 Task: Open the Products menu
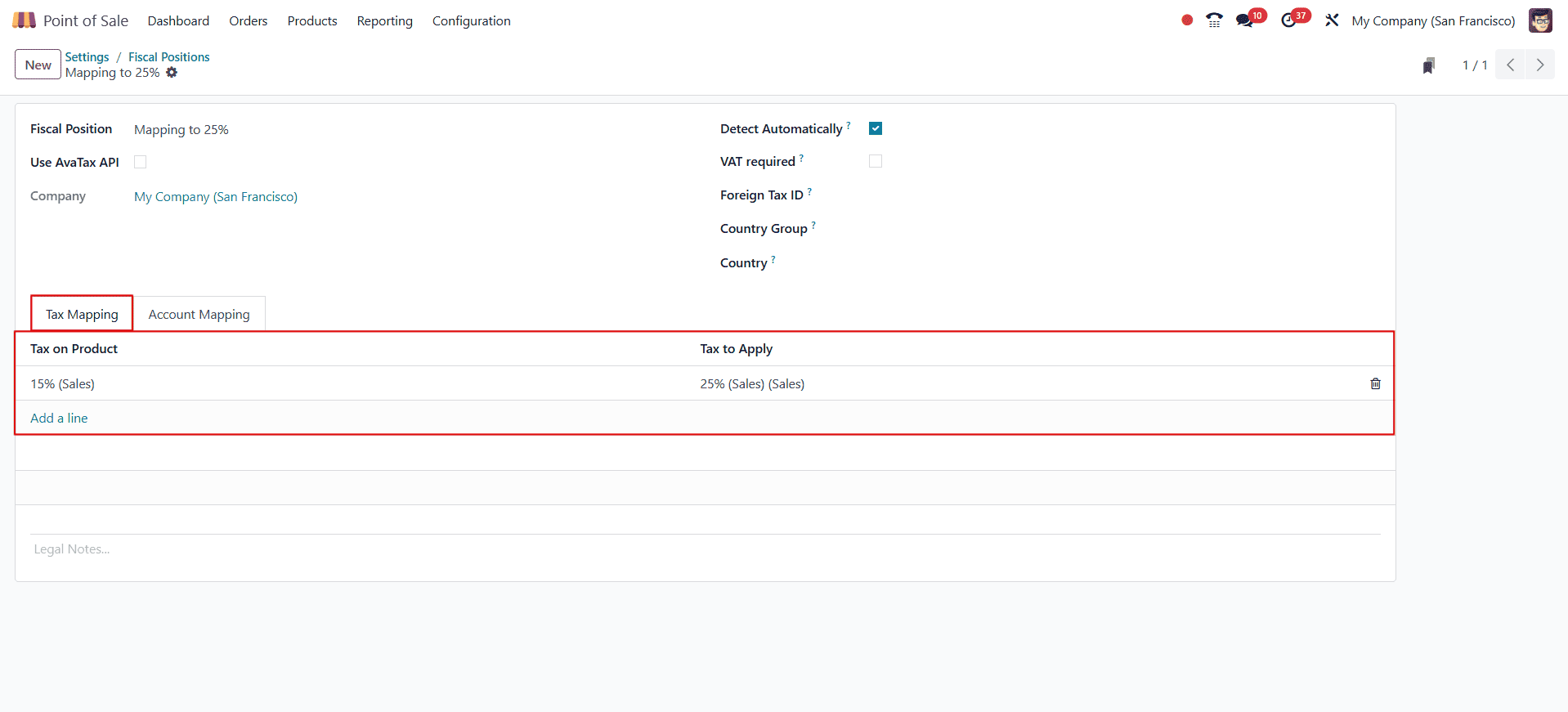[312, 20]
